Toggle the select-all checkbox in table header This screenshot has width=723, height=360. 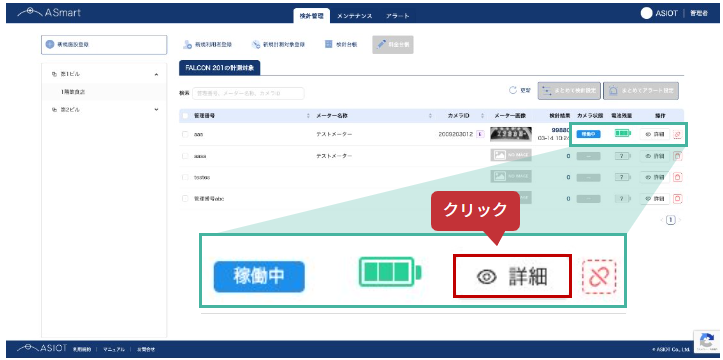(185, 116)
